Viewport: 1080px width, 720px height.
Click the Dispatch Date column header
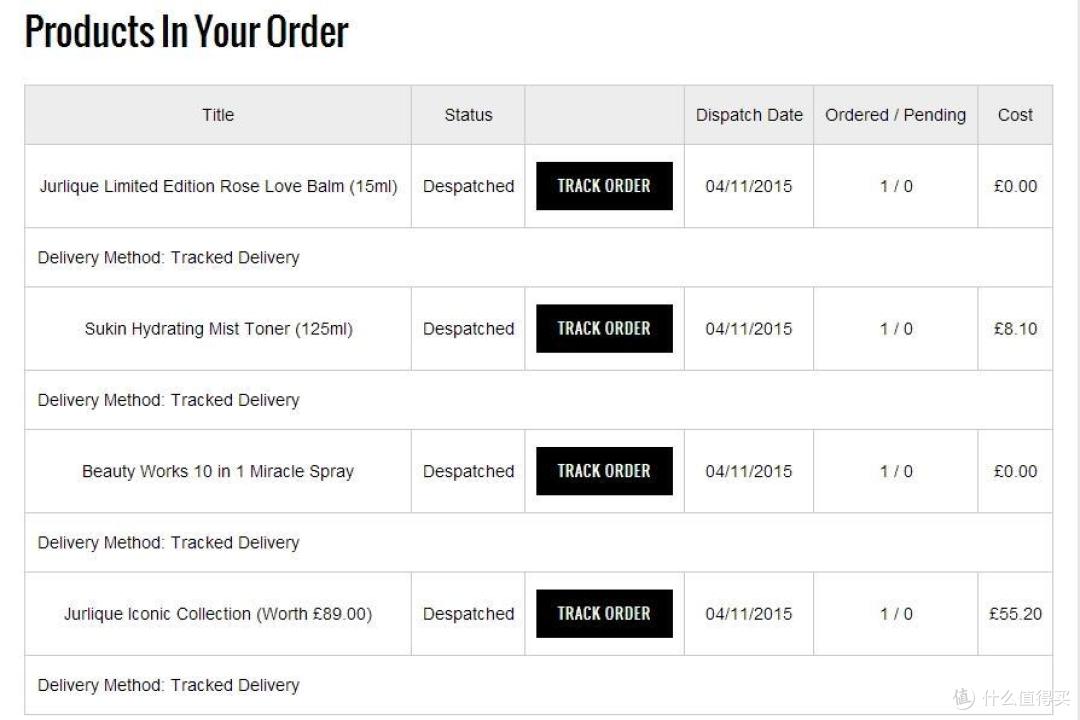pos(749,115)
